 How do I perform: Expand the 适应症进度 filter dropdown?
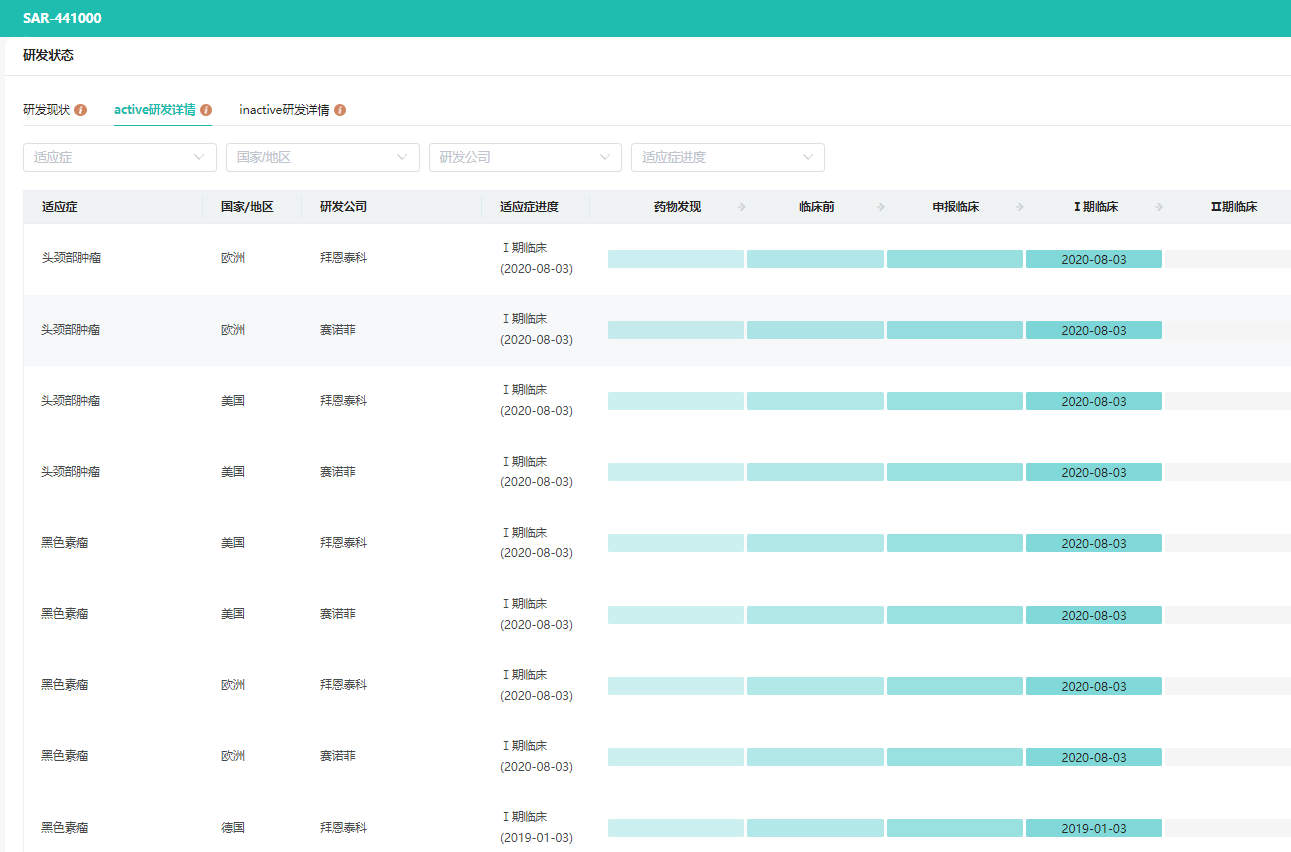(x=727, y=157)
